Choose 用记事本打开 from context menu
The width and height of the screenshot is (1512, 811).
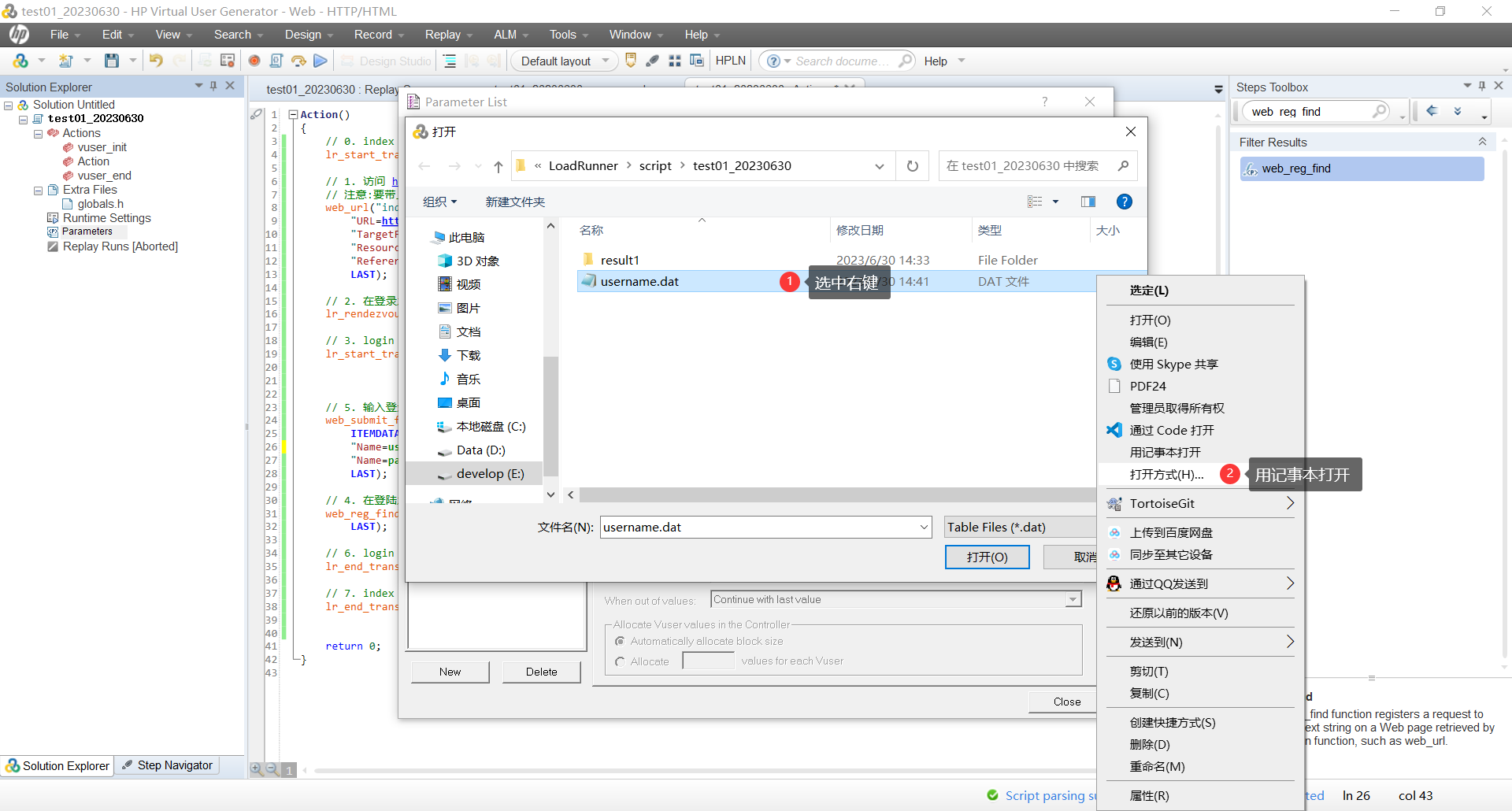click(x=1165, y=452)
